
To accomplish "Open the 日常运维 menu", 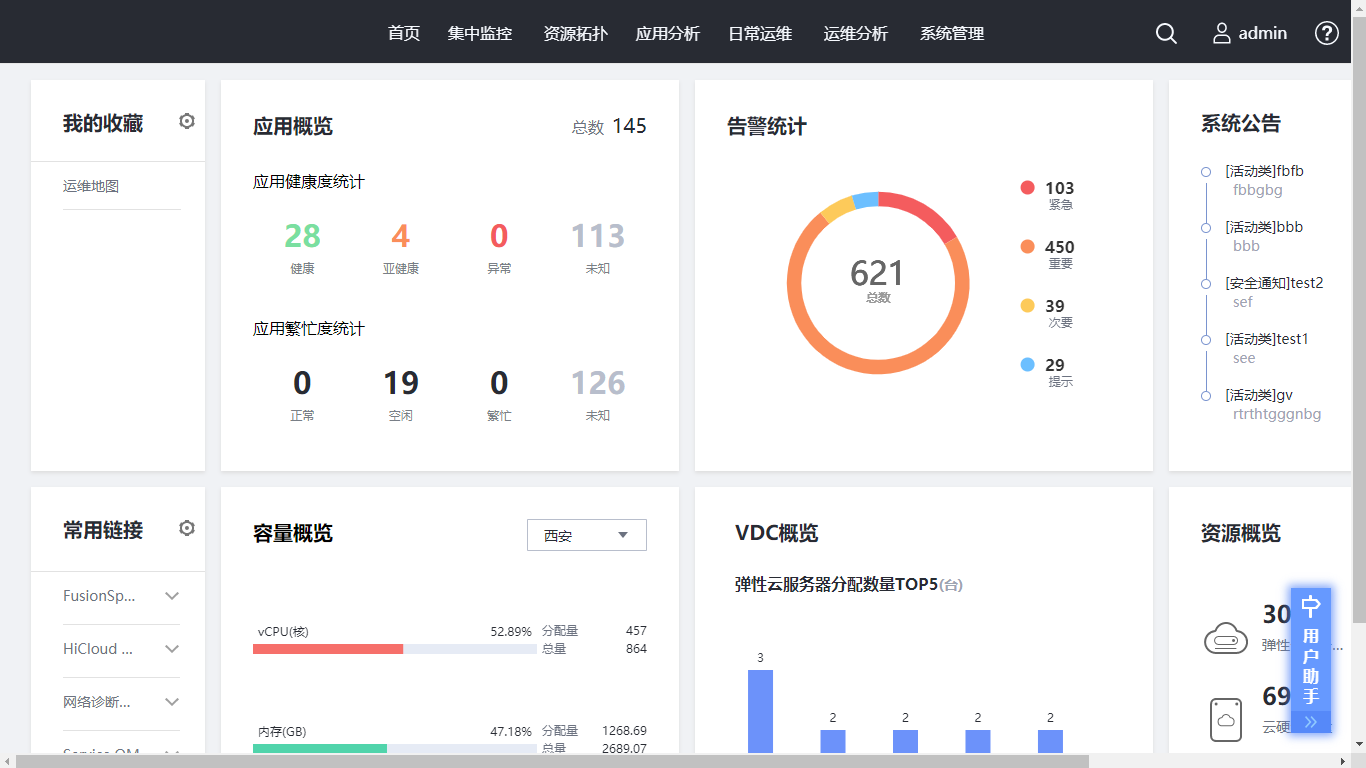I will pos(760,33).
